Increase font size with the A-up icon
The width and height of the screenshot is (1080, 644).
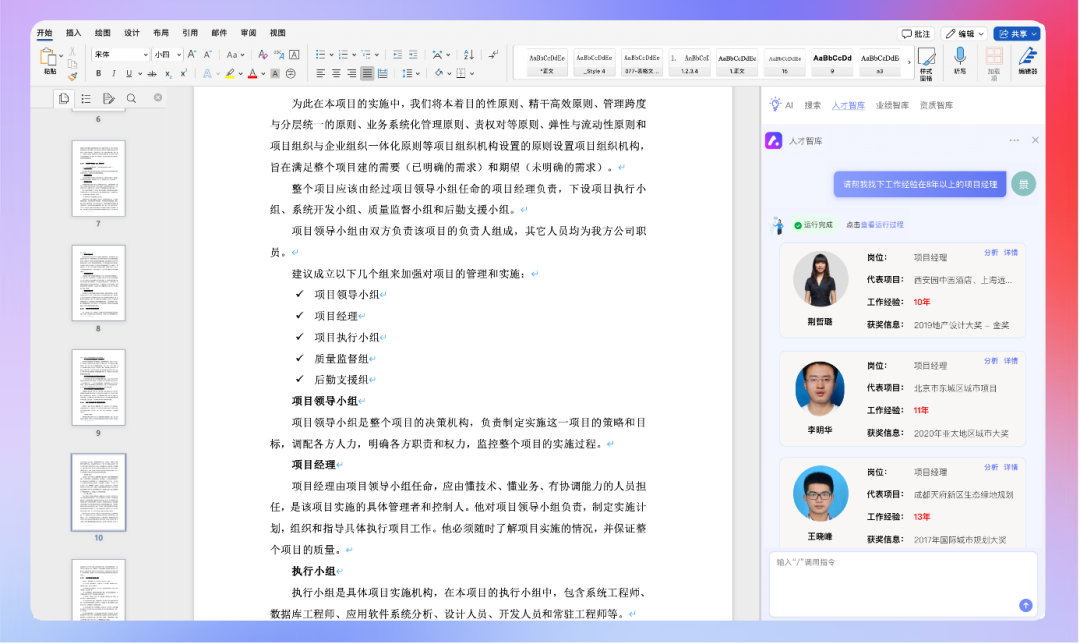tap(192, 54)
